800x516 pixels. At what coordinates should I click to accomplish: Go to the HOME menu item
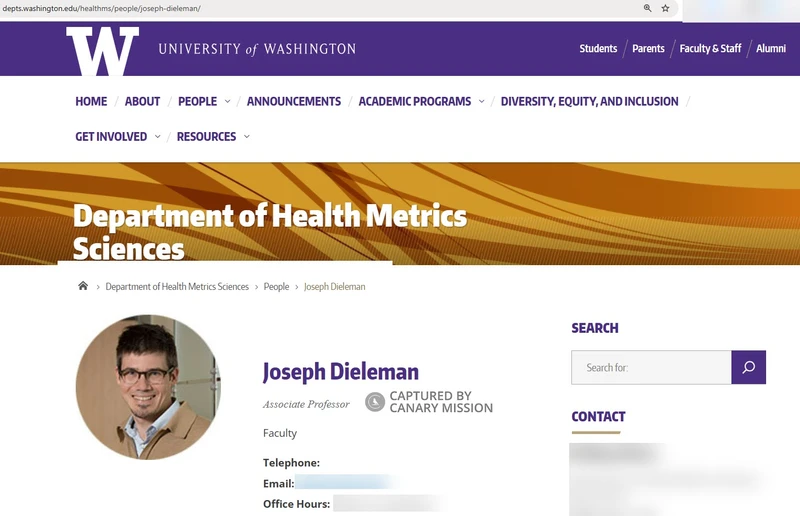pos(91,102)
